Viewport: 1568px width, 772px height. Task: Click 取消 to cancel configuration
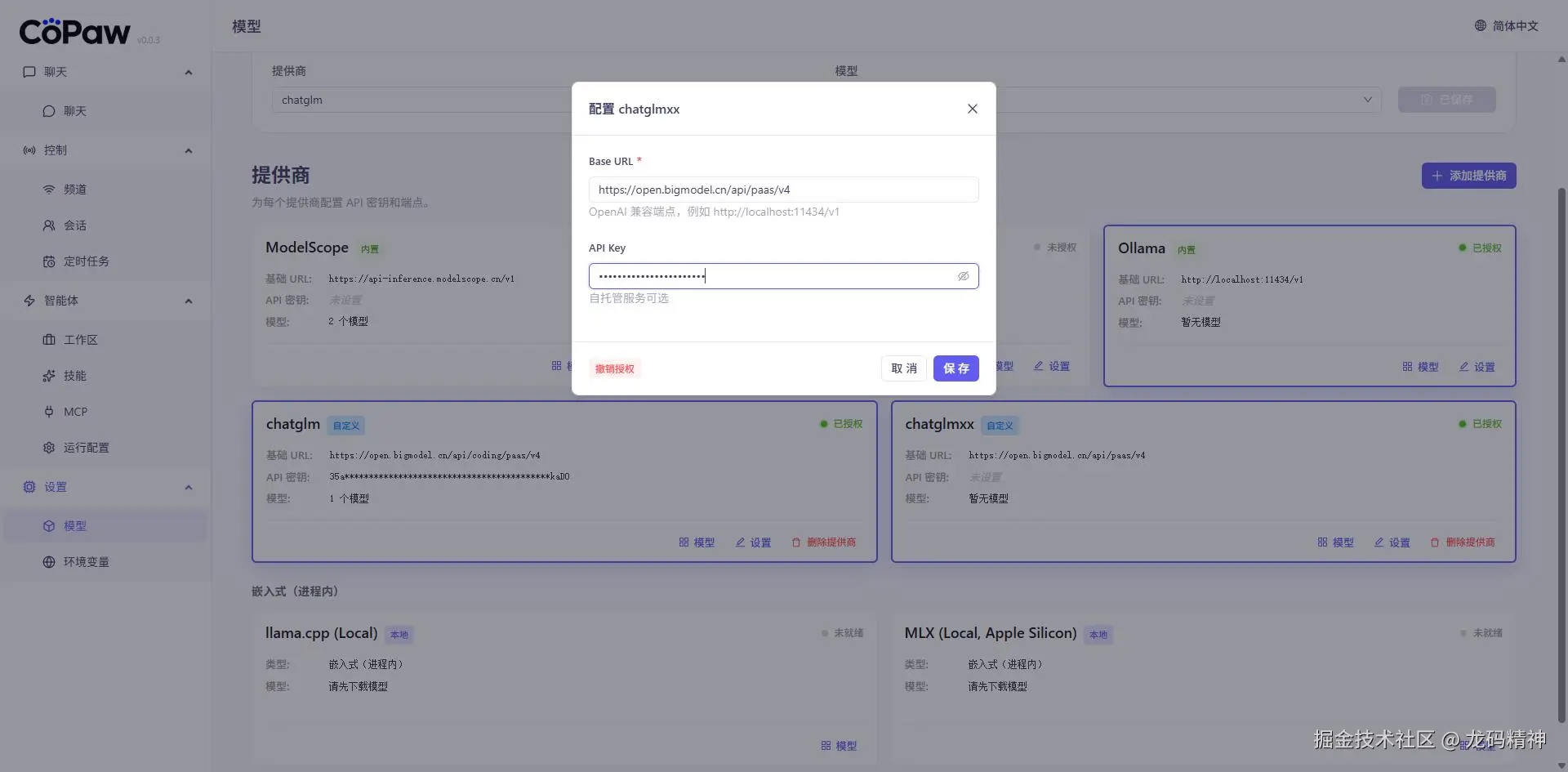point(904,368)
